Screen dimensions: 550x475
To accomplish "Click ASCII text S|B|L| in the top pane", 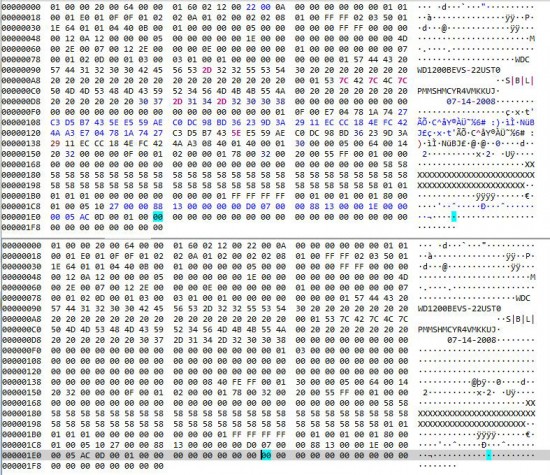I will [519, 80].
